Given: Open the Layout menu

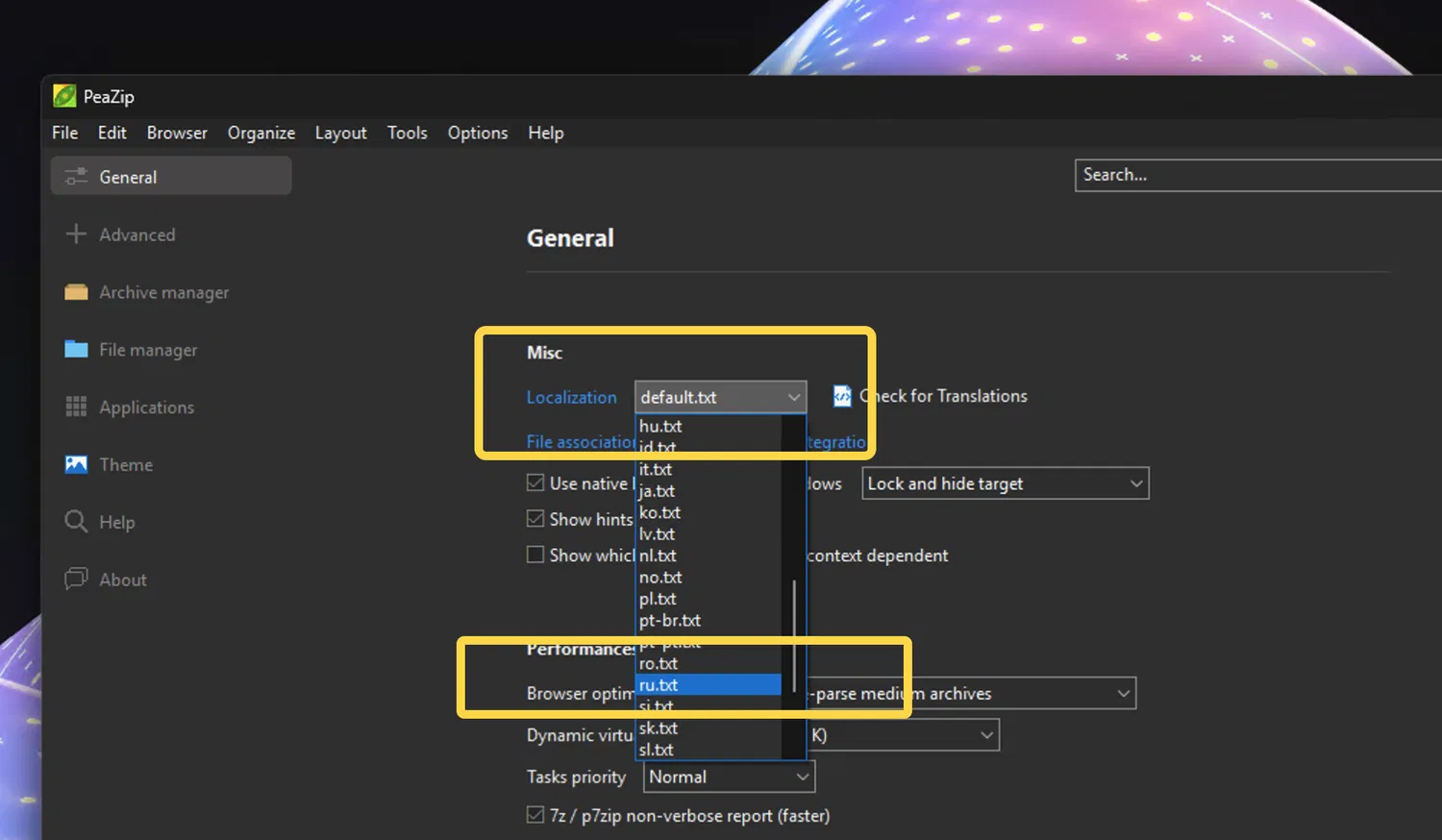Looking at the screenshot, I should click(x=341, y=133).
